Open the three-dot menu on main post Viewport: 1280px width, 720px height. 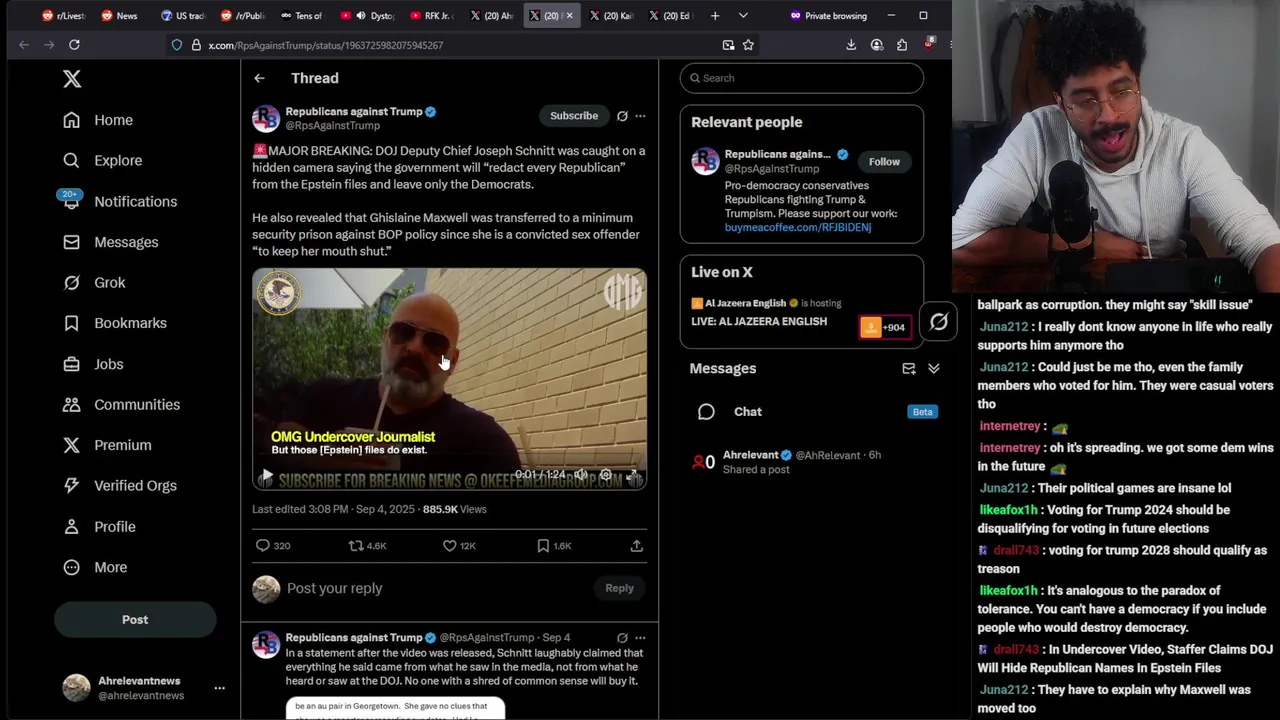(640, 116)
